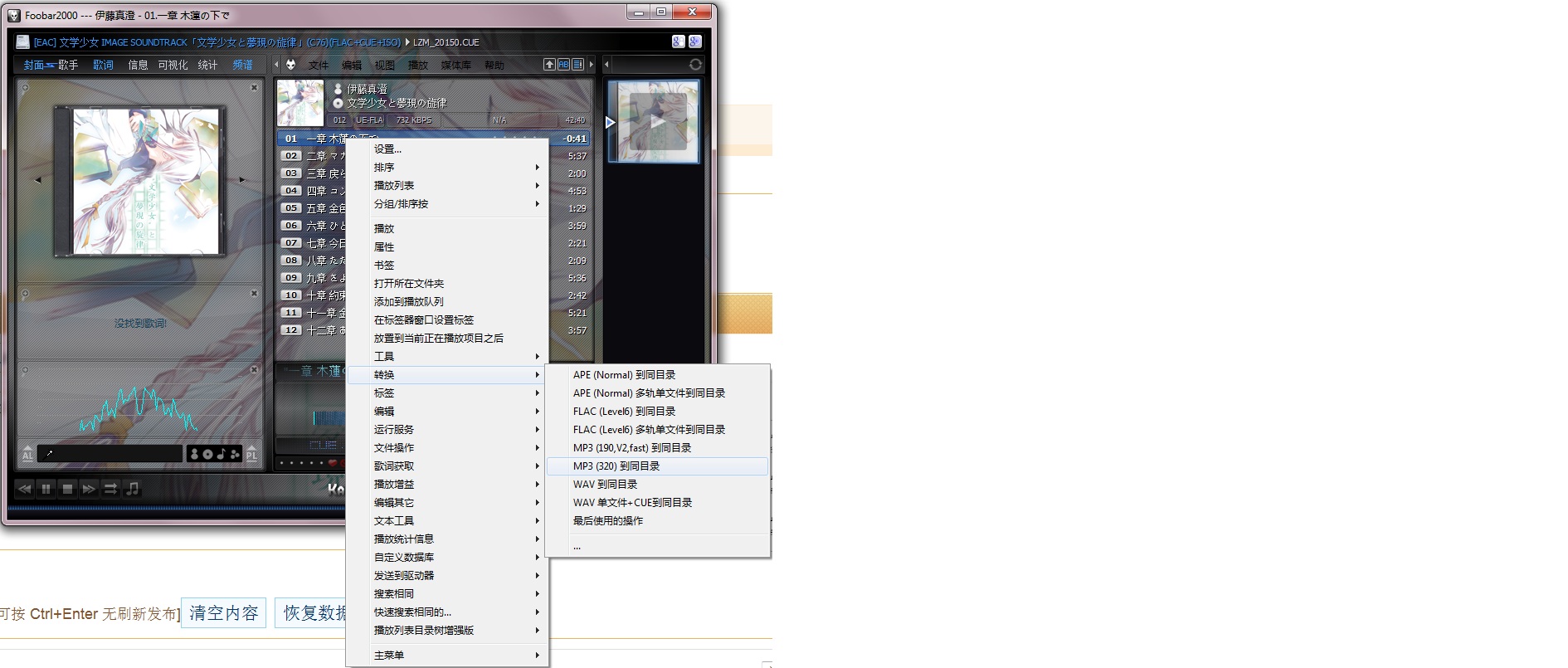Click the foobar2000 alien head icon
The width and height of the screenshot is (1568, 668).
tap(291, 65)
